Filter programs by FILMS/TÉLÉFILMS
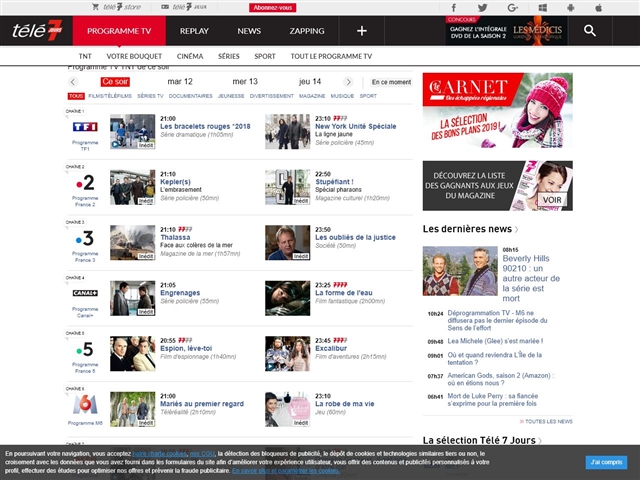This screenshot has width=640, height=480. point(110,96)
